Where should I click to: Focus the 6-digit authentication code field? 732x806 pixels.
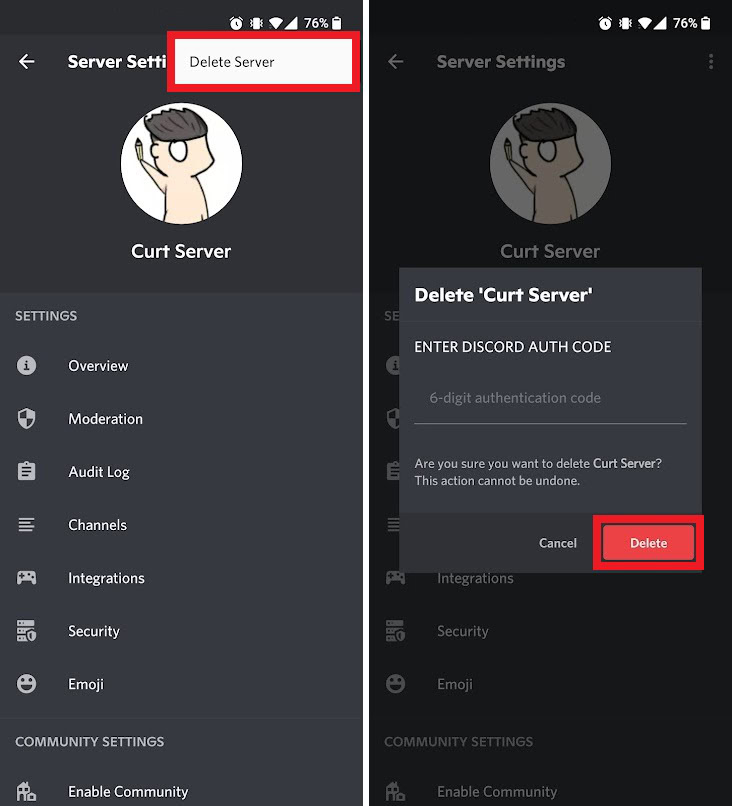550,398
